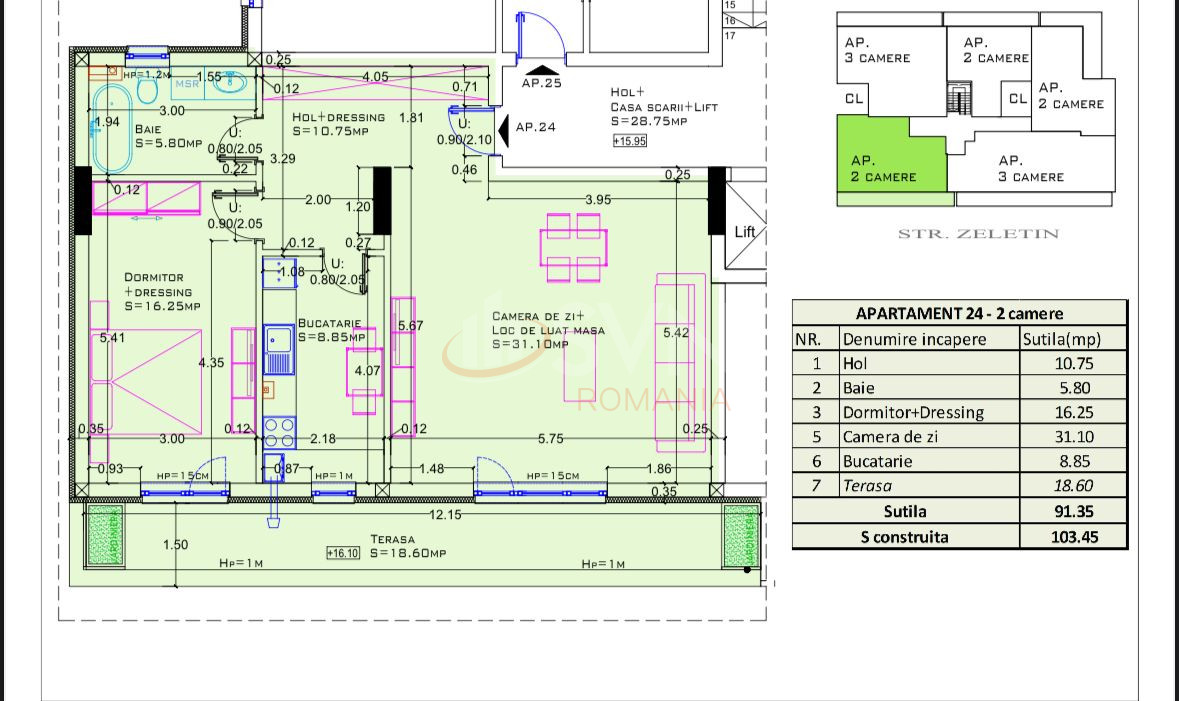Click the dining table icon in Camera de zi

click(575, 245)
